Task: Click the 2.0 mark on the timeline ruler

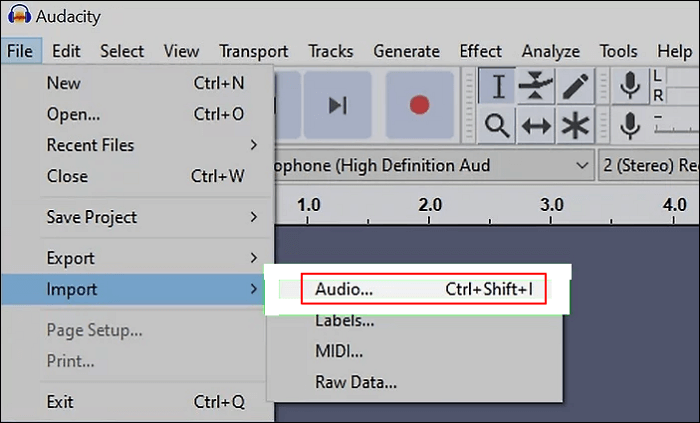Action: pyautogui.click(x=429, y=206)
